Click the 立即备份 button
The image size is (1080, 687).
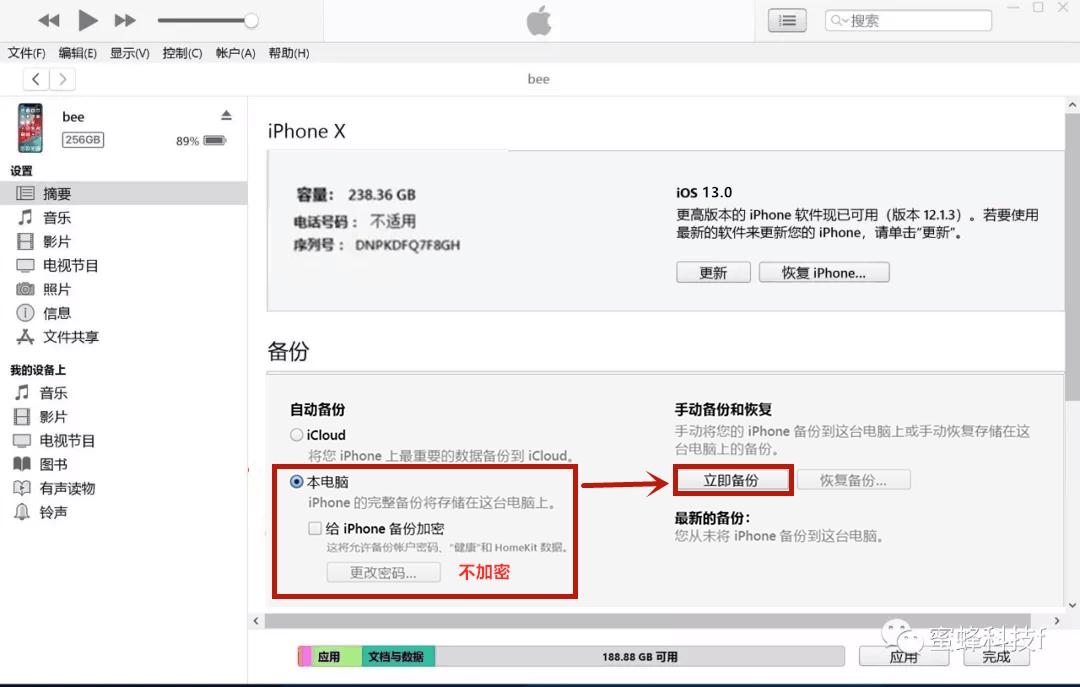pyautogui.click(x=733, y=479)
